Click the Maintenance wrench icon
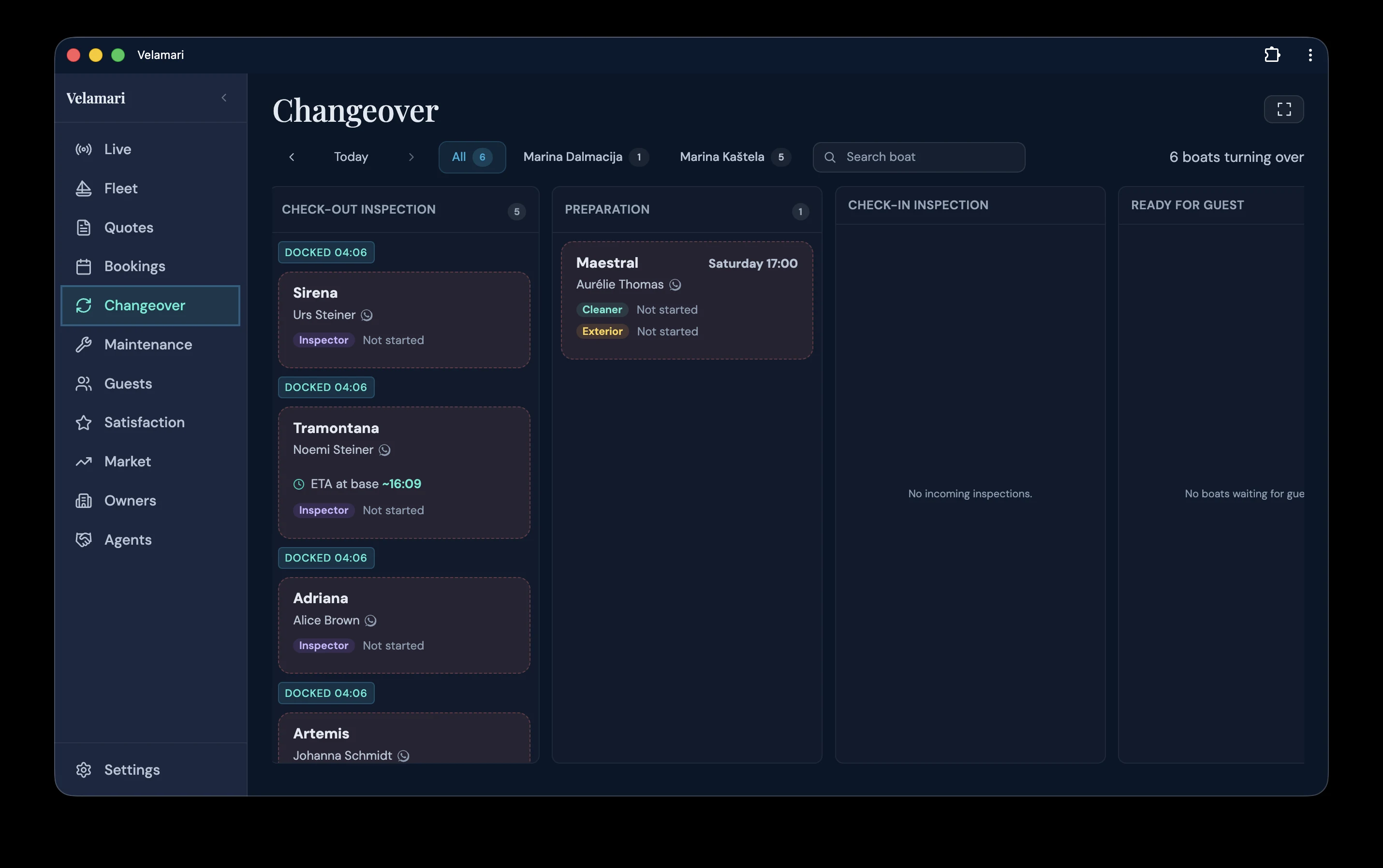This screenshot has height=868, width=1383. tap(84, 345)
